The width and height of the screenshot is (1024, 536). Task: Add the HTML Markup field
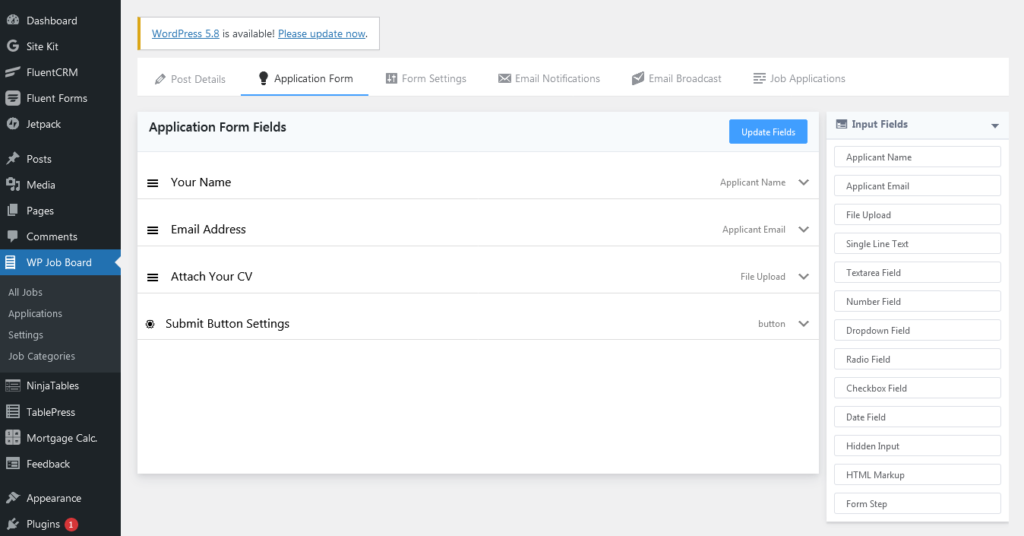click(x=917, y=475)
